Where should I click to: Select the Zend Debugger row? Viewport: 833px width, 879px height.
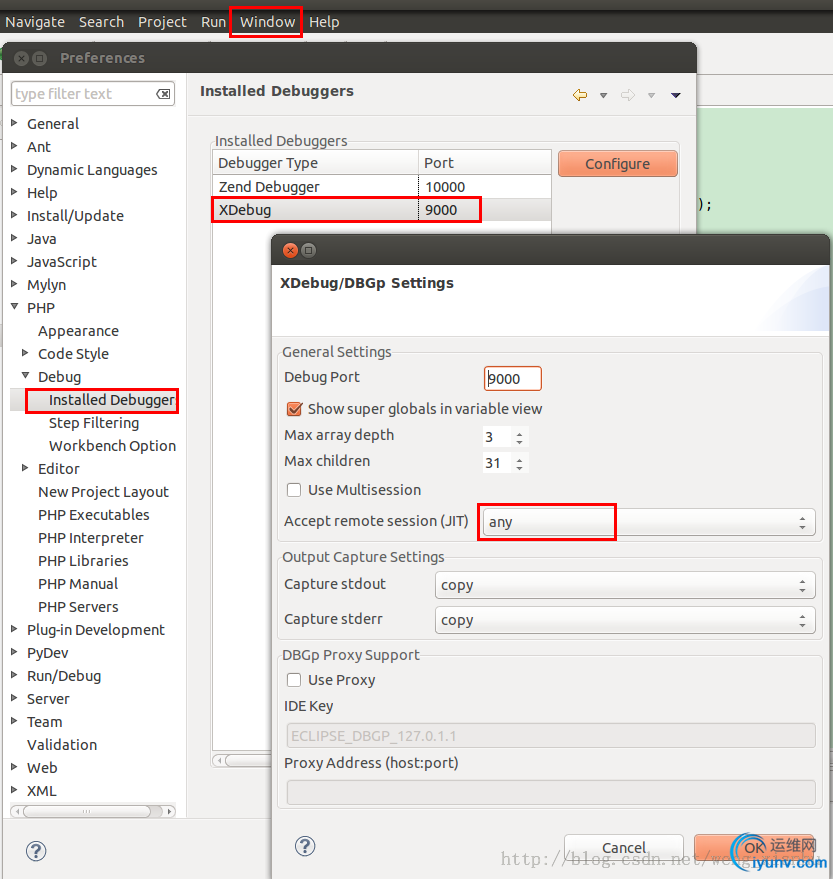381,187
